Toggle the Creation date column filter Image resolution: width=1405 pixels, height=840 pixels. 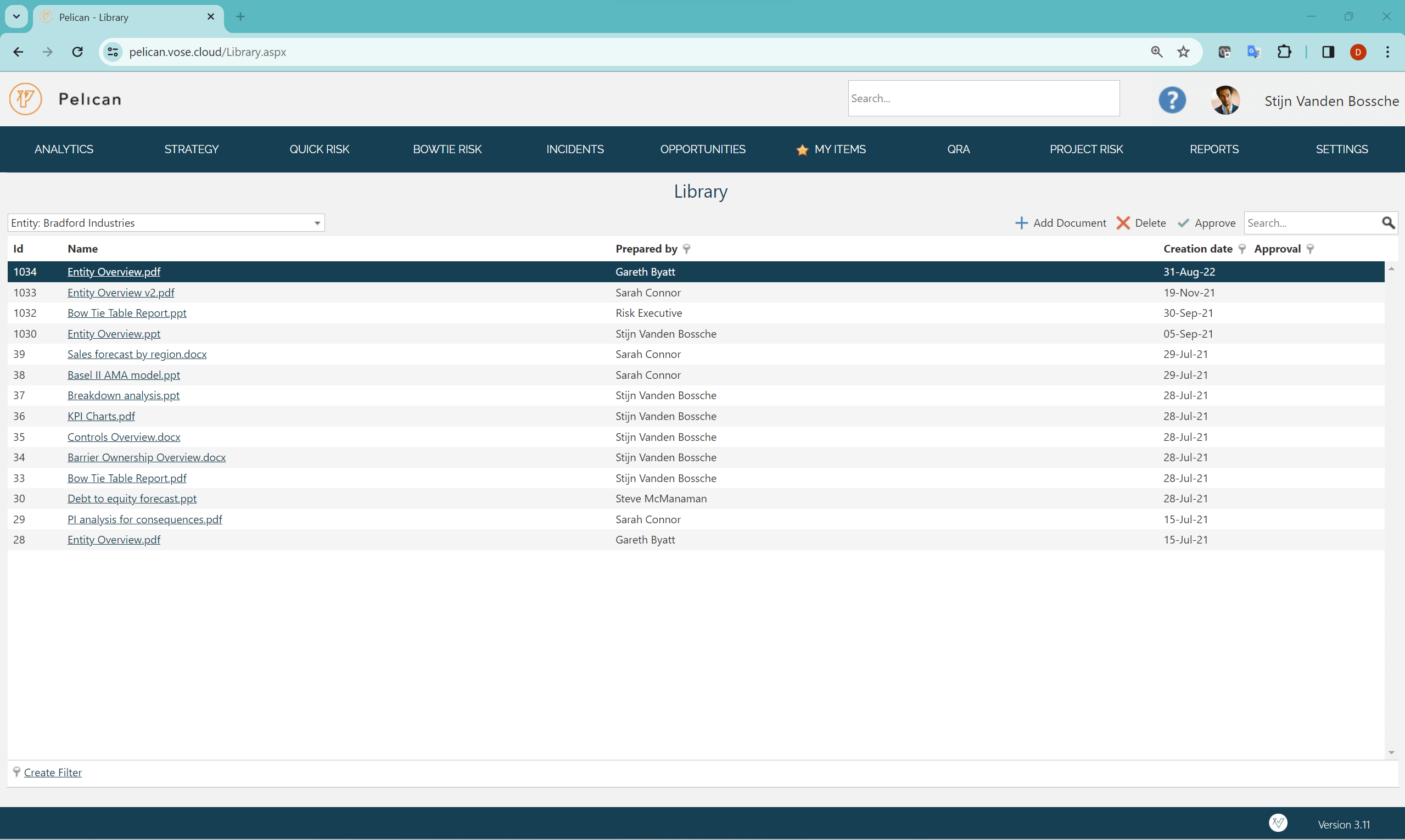pos(1242,249)
